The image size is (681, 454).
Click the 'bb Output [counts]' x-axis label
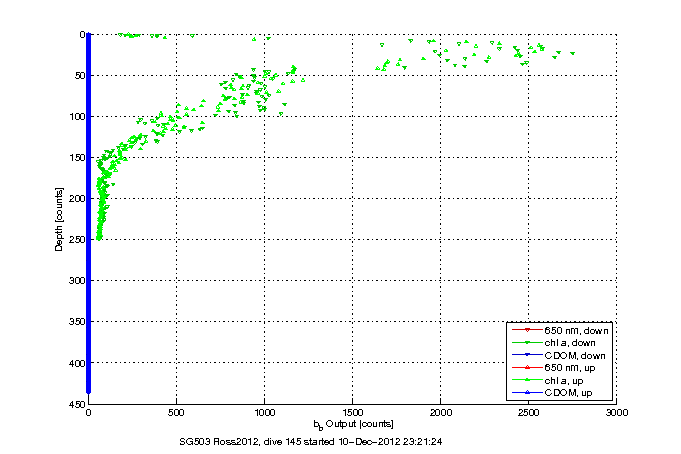[x=353, y=424]
